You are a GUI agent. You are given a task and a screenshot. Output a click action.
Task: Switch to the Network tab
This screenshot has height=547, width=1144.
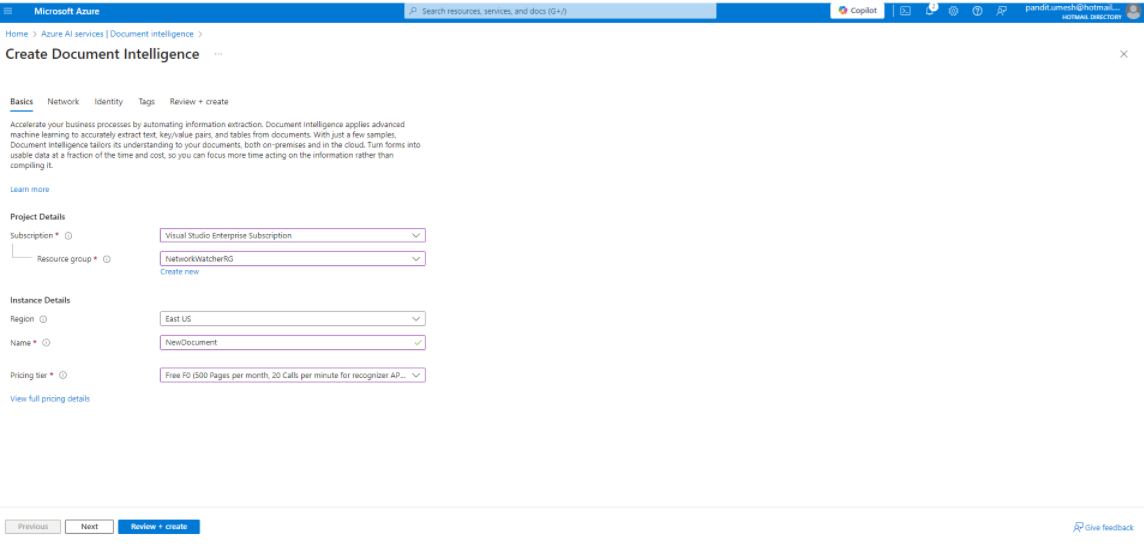pyautogui.click(x=63, y=101)
